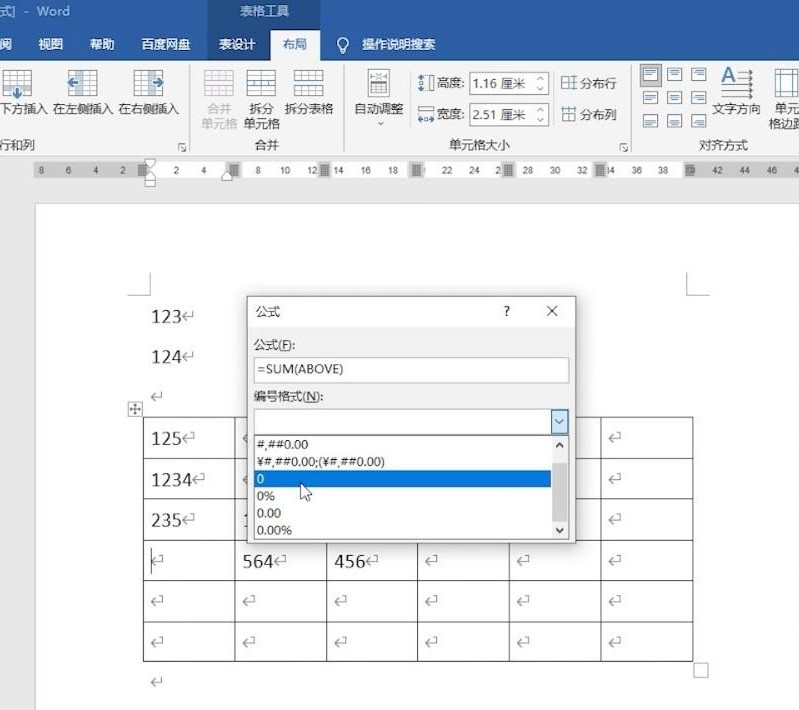This screenshot has height=710, width=799.
Task: Click the ruler left indent square marker
Action: point(150,182)
